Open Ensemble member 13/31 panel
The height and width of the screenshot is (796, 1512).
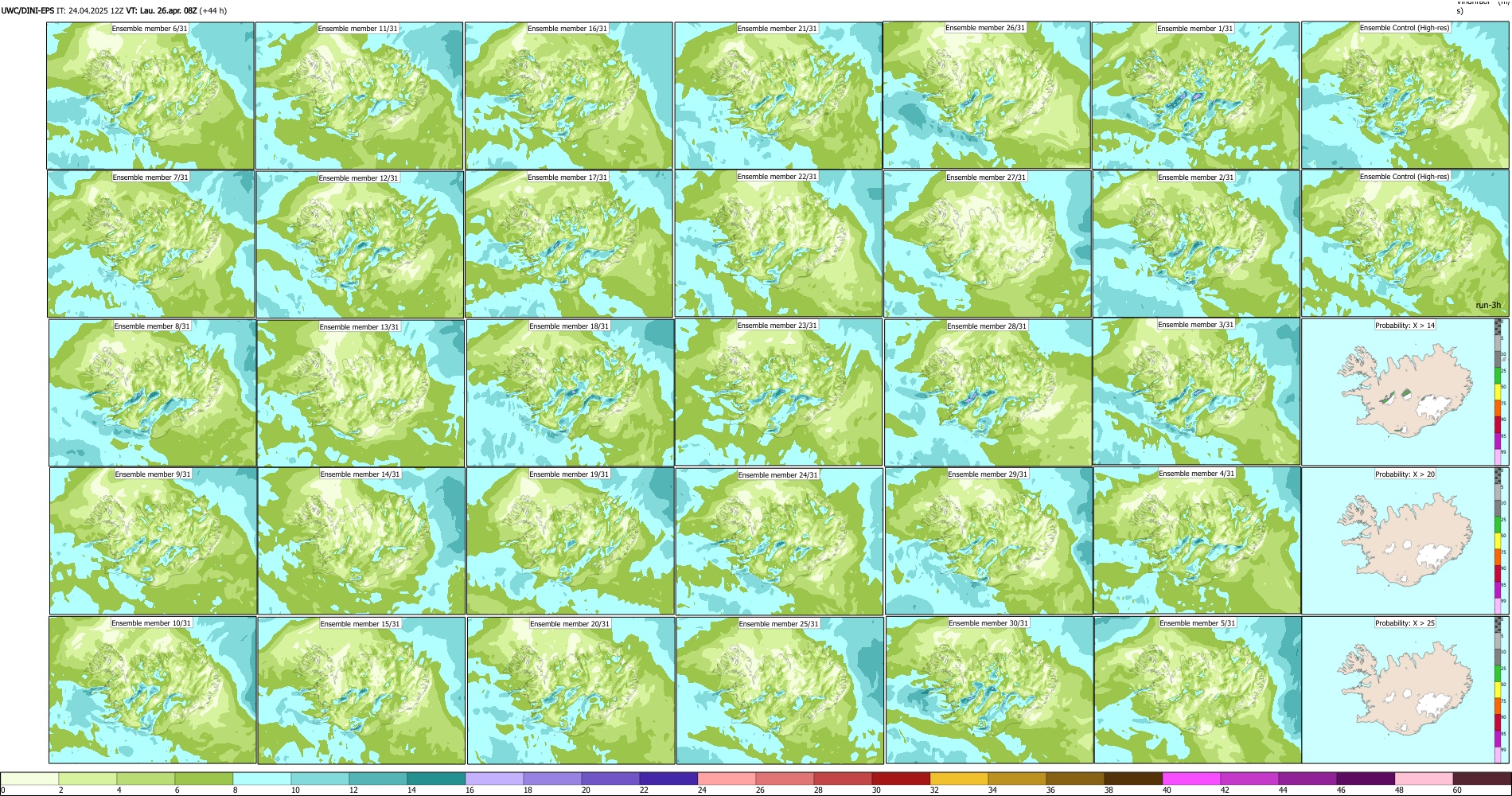tap(360, 393)
